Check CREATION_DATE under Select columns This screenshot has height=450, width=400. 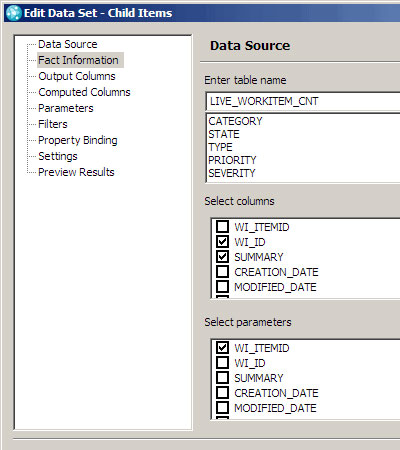[x=222, y=272]
